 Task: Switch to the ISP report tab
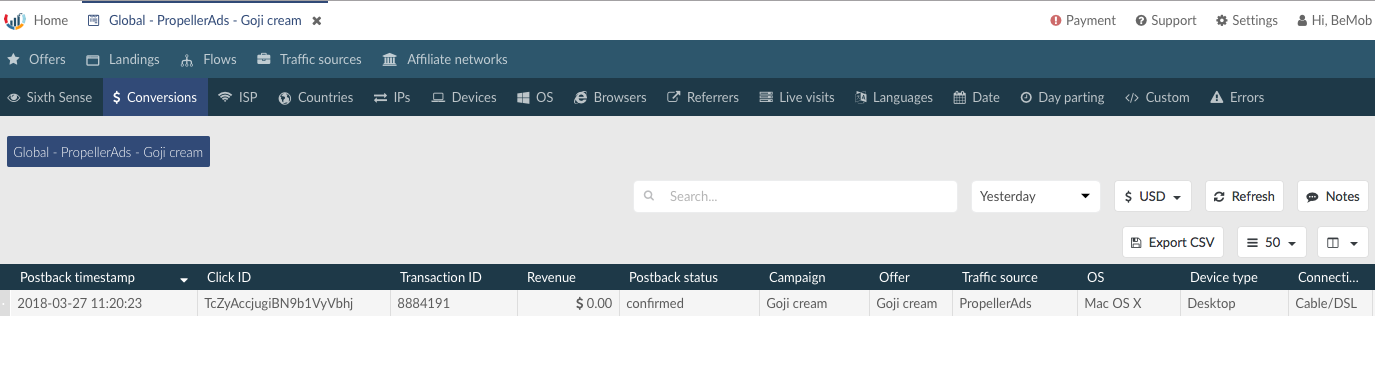[x=238, y=97]
